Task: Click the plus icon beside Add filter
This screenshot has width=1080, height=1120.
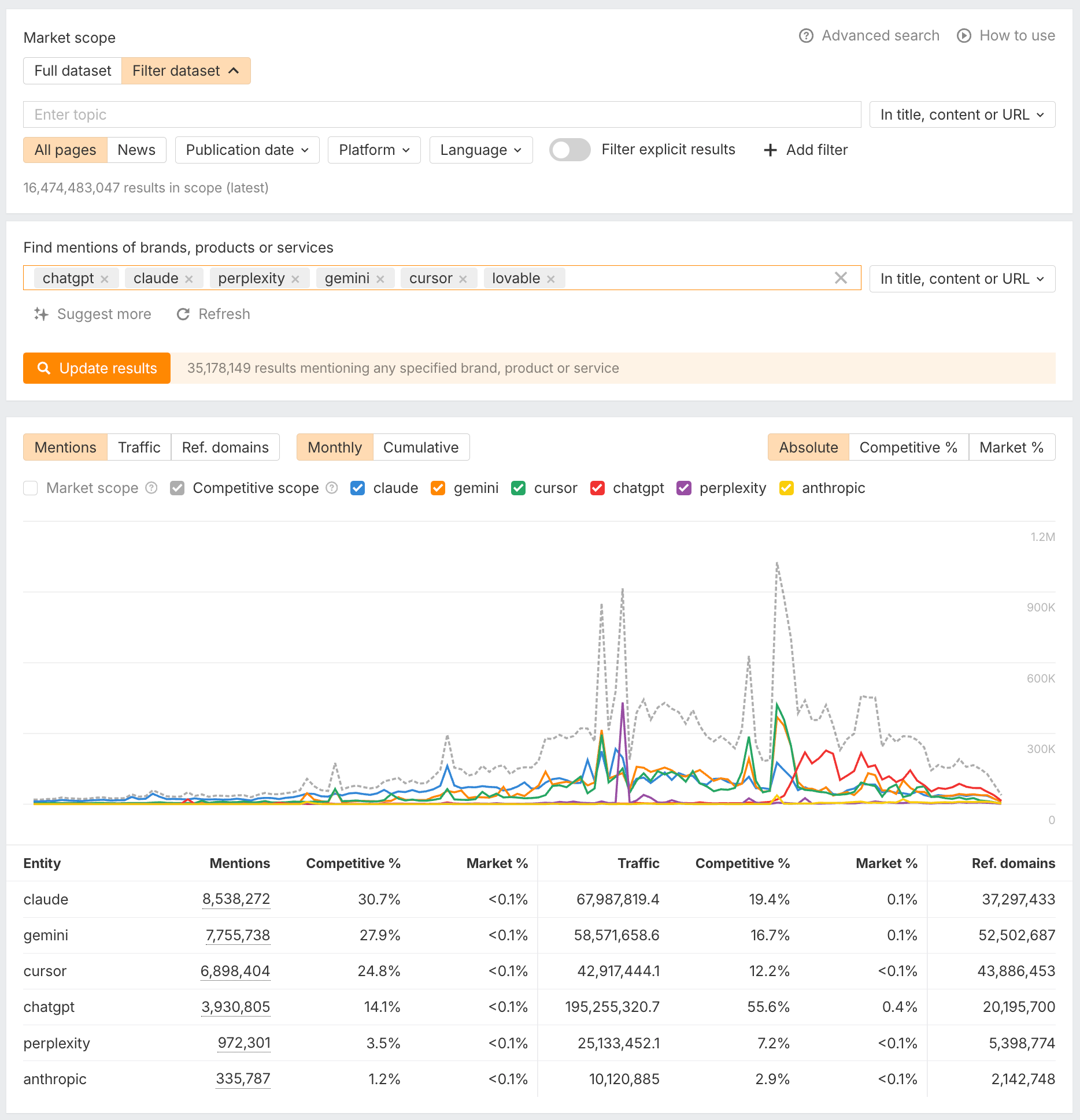Action: (770, 150)
